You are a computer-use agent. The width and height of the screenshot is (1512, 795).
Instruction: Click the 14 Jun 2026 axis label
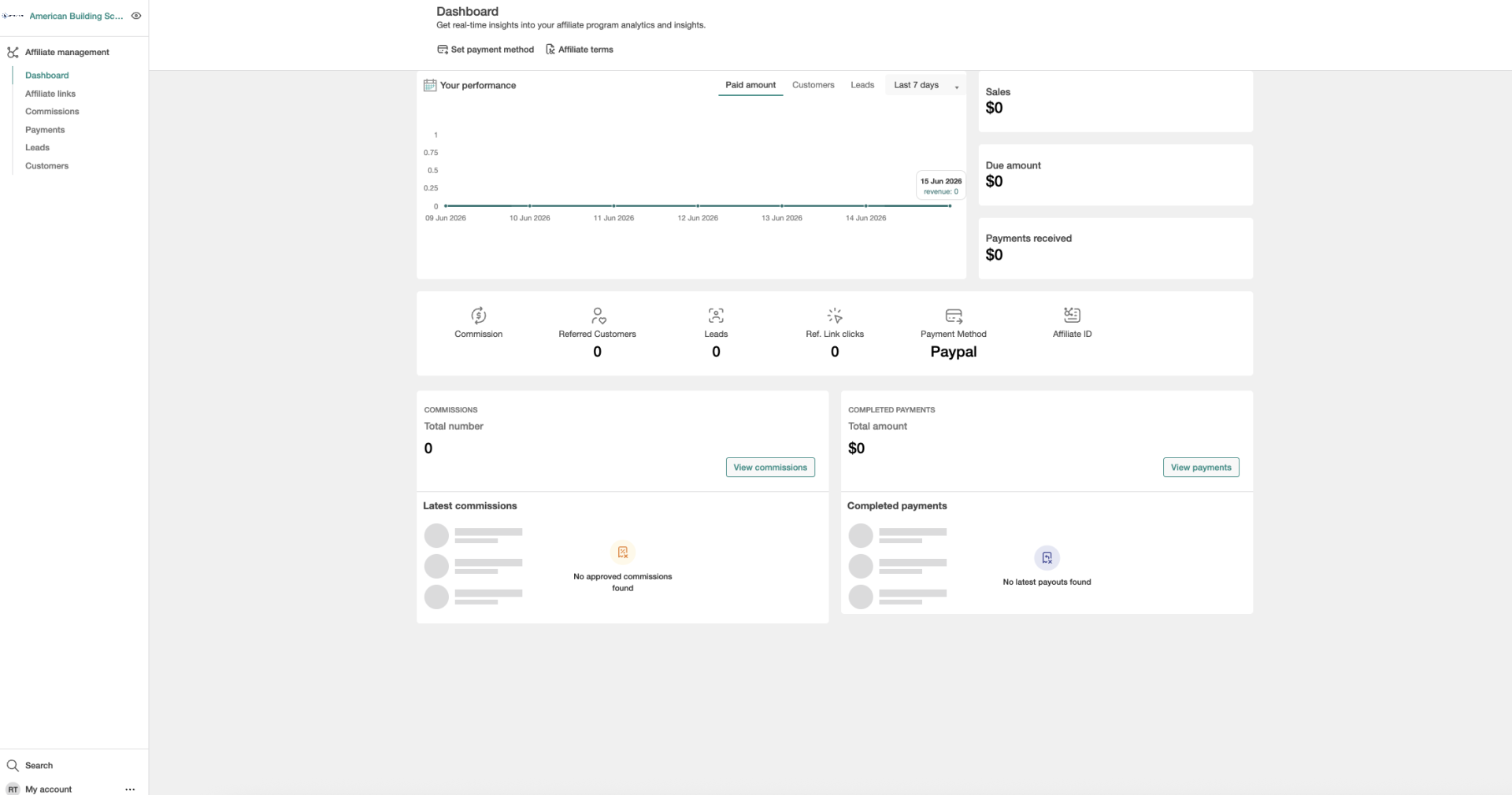click(x=865, y=218)
